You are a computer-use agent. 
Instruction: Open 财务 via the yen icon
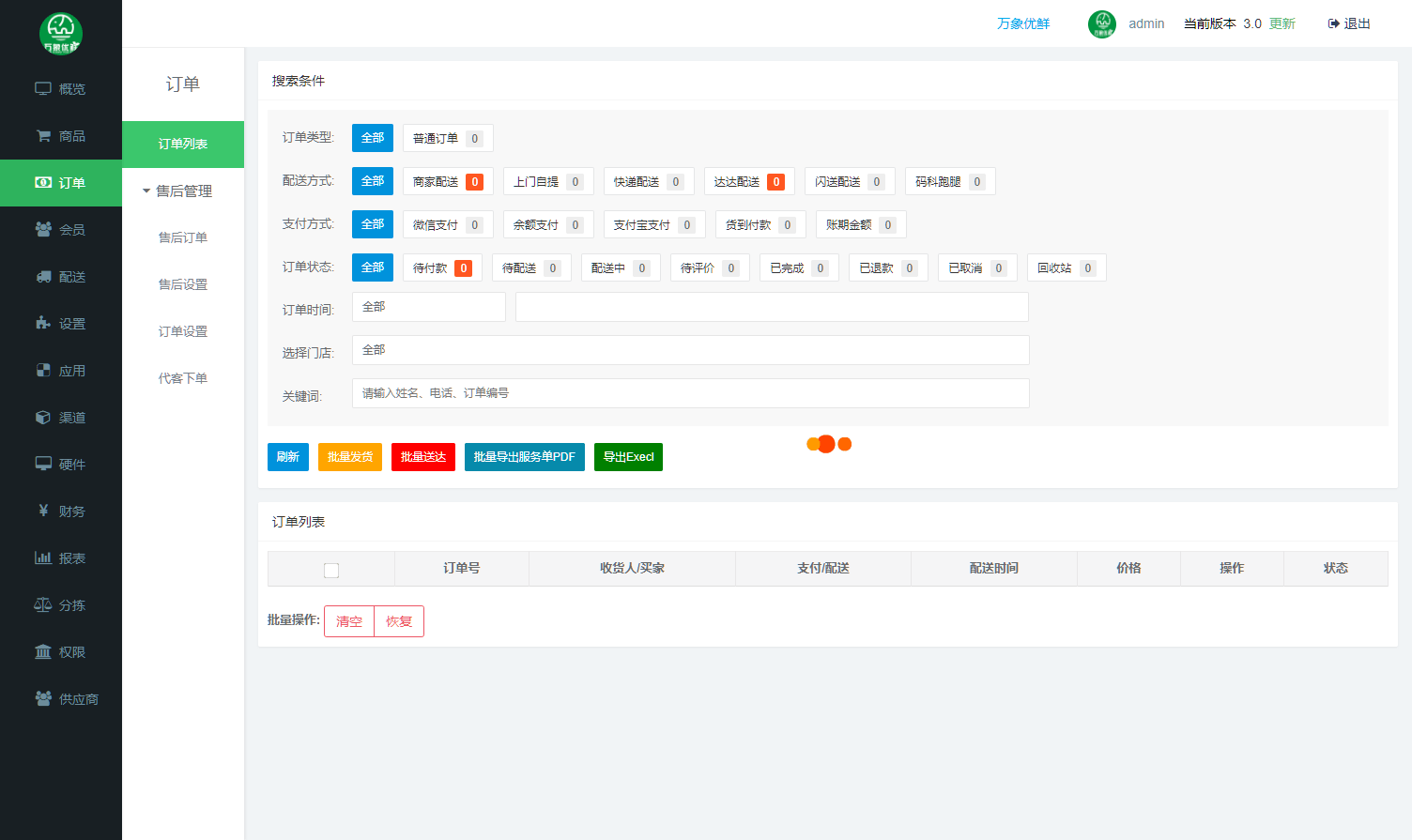pos(43,511)
